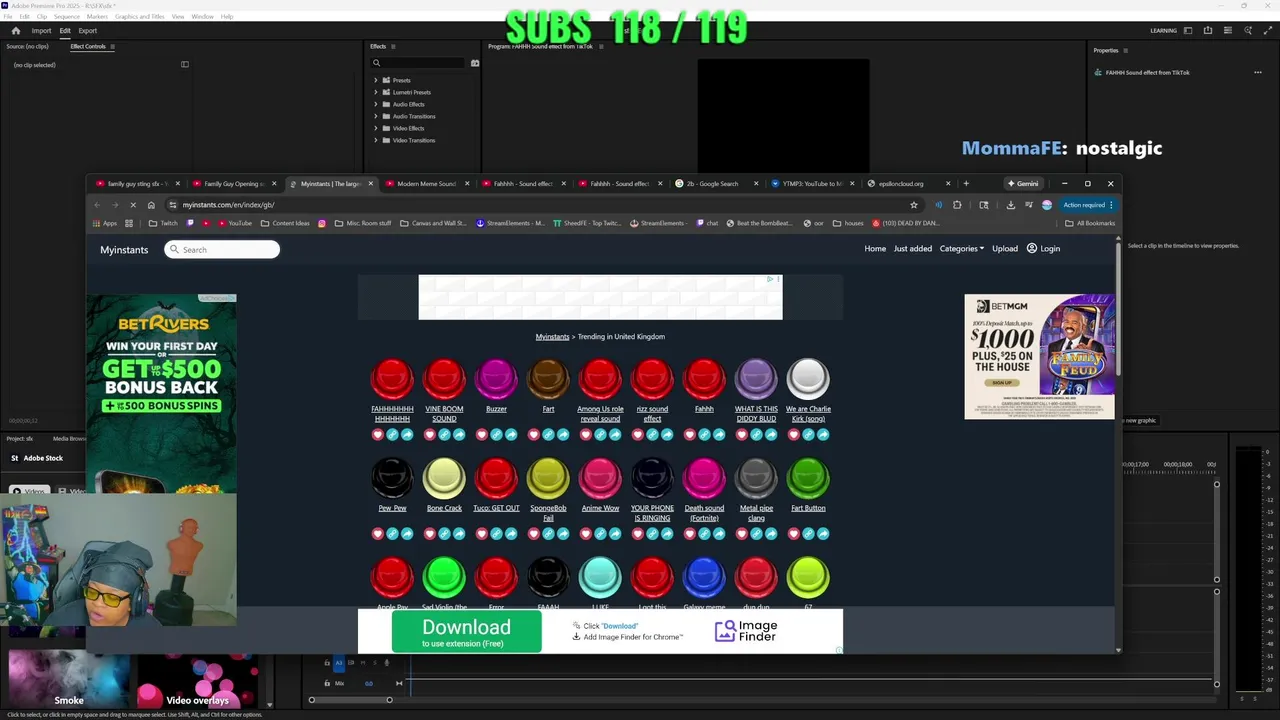Open Video overlays stock thumbnail
Image resolution: width=1280 pixels, height=720 pixels.
tap(198, 680)
